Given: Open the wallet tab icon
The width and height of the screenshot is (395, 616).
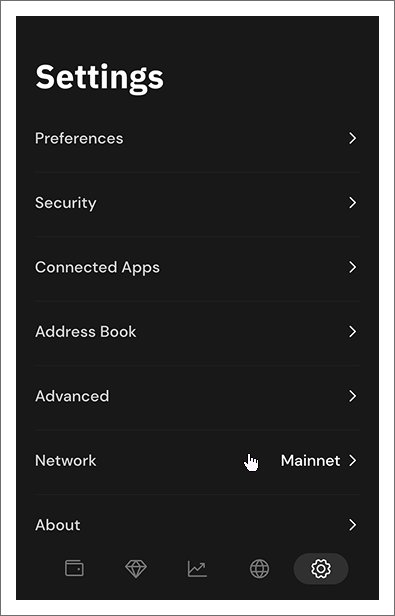Looking at the screenshot, I should 74,568.
